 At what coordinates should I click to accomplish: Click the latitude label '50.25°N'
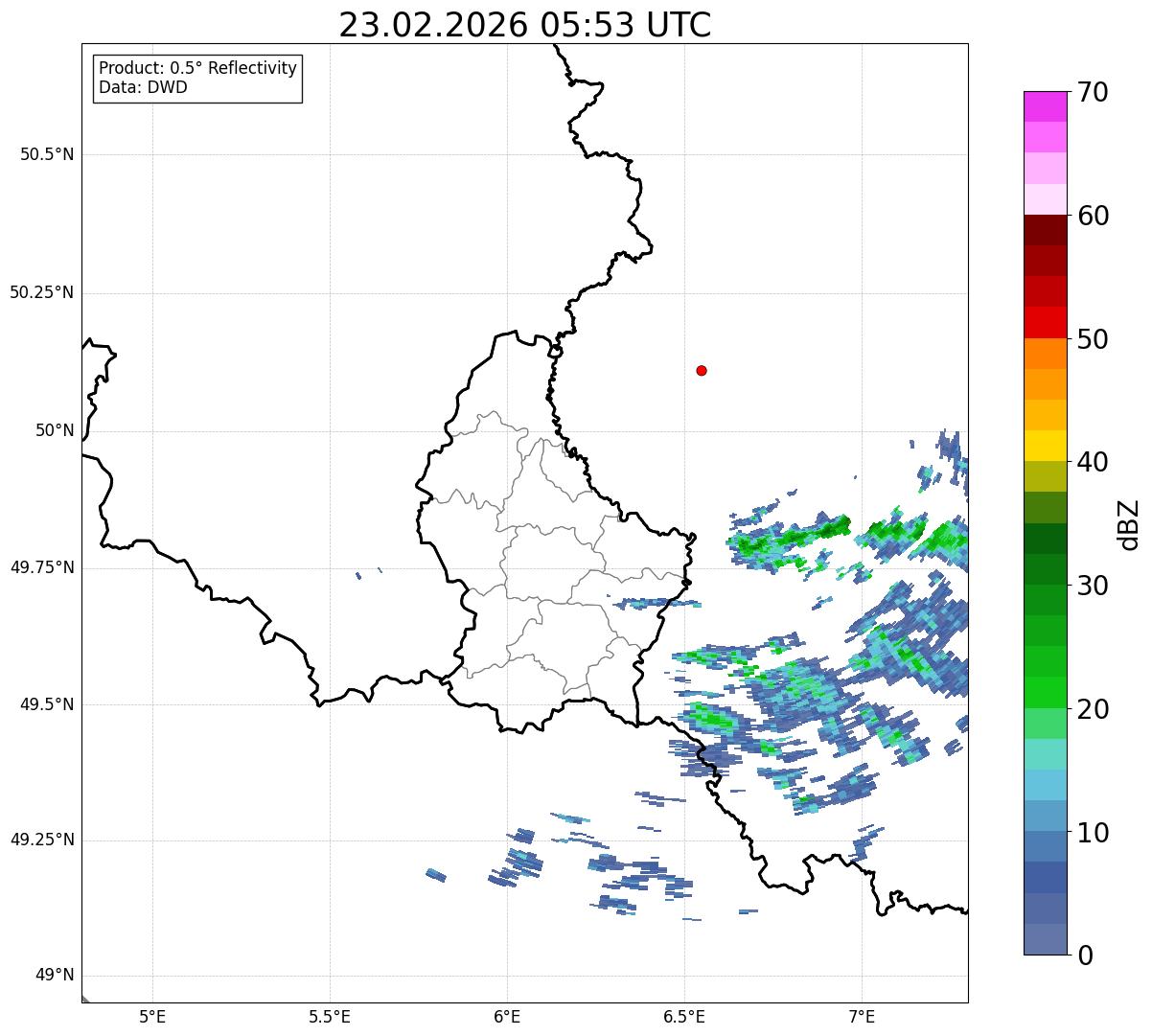coord(41,292)
